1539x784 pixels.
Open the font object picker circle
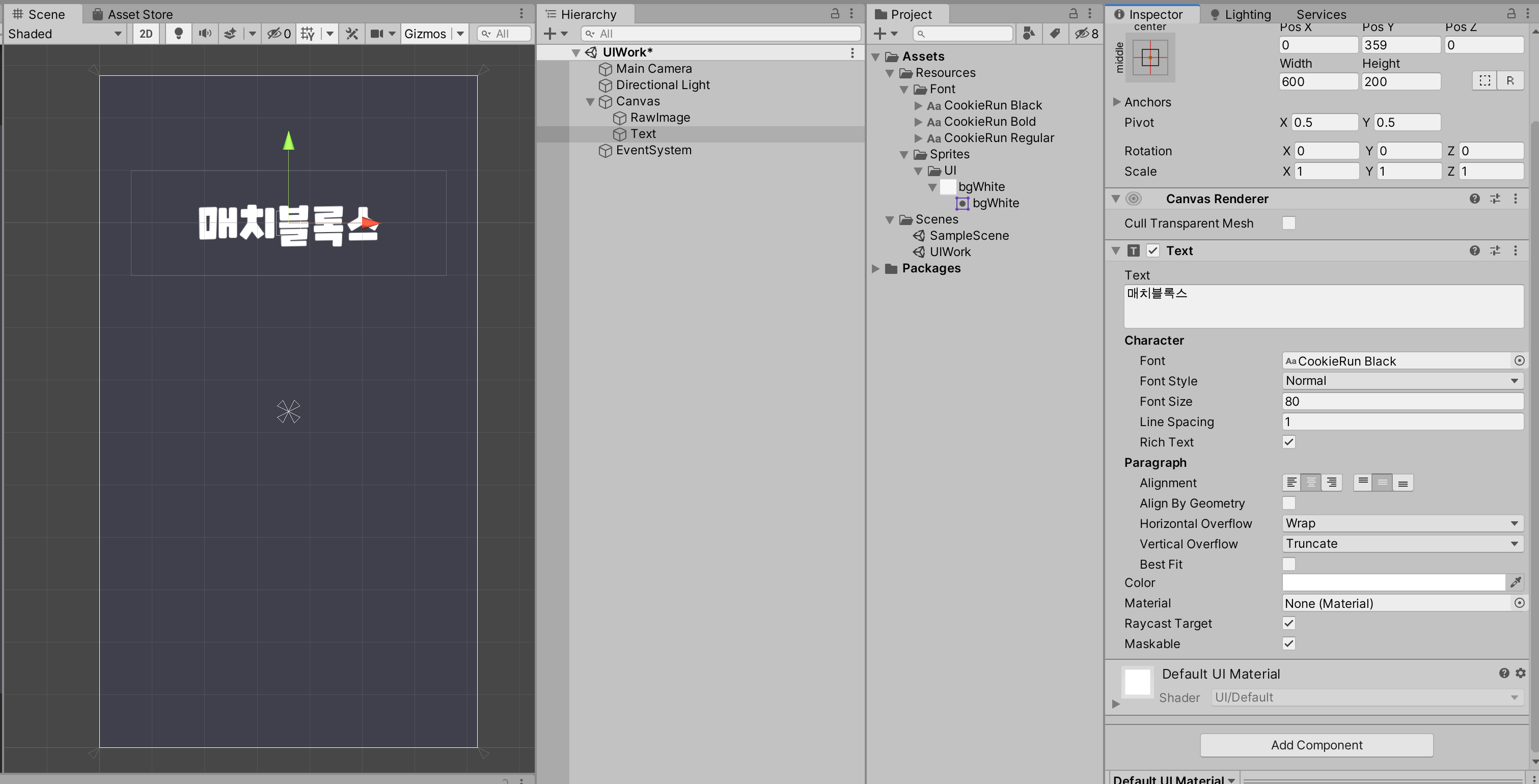(1519, 360)
